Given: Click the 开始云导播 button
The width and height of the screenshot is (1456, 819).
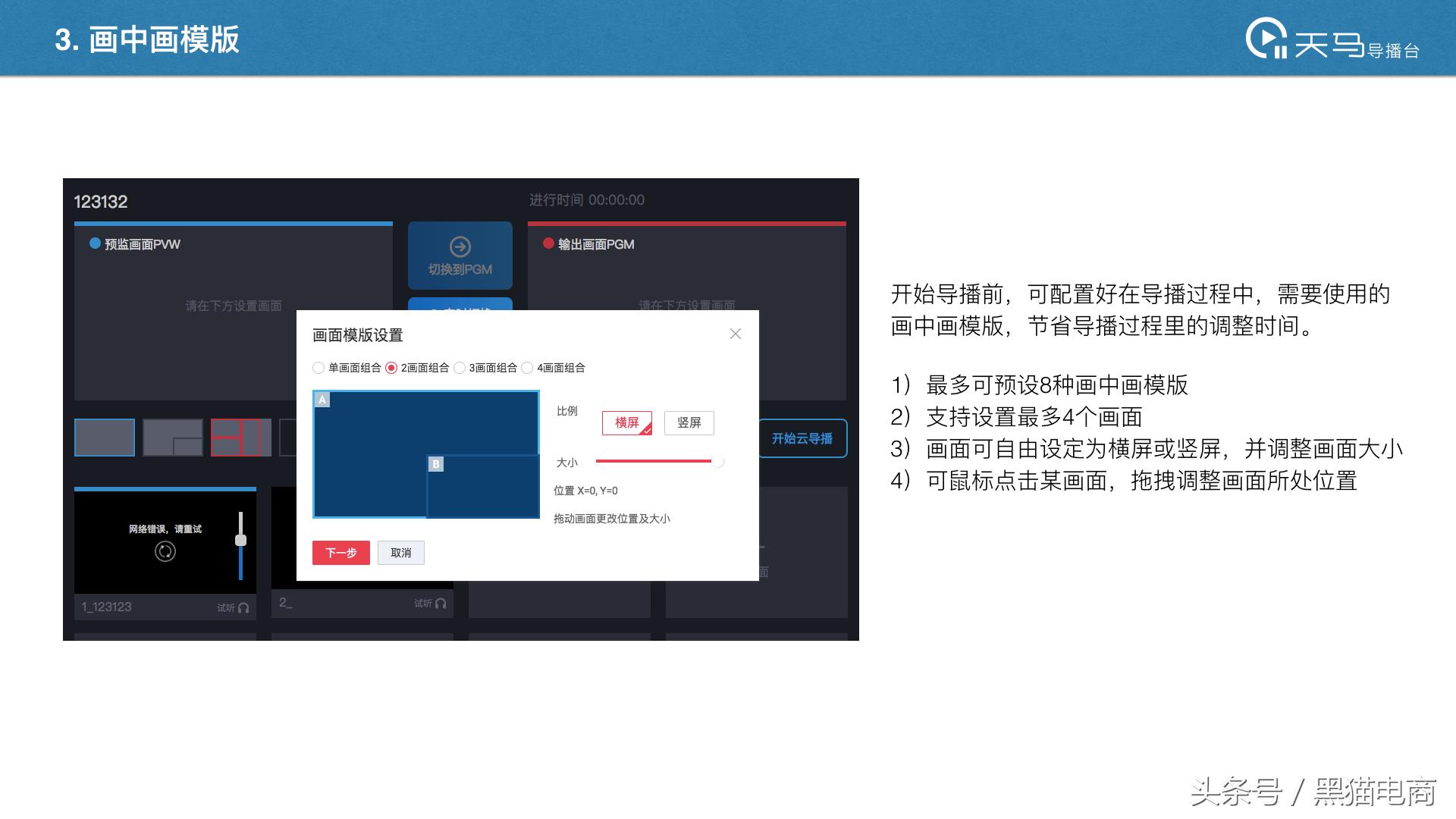Looking at the screenshot, I should coord(802,438).
